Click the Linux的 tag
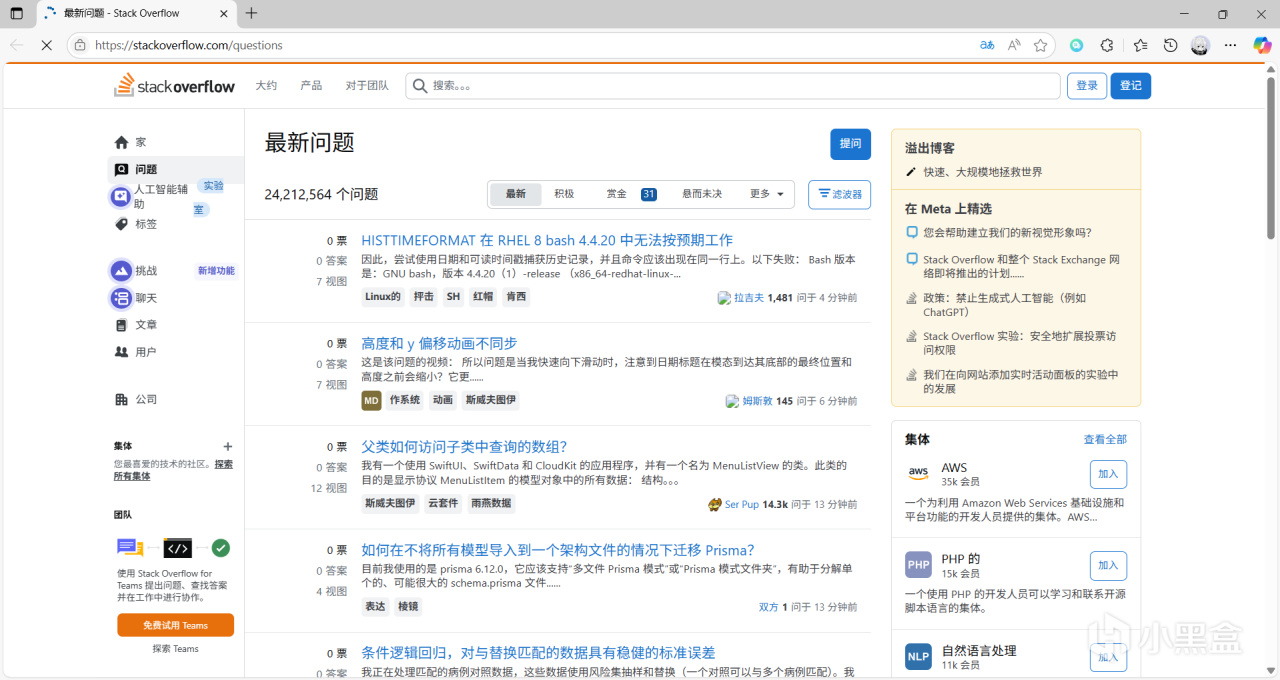The image size is (1280, 680). click(x=383, y=297)
